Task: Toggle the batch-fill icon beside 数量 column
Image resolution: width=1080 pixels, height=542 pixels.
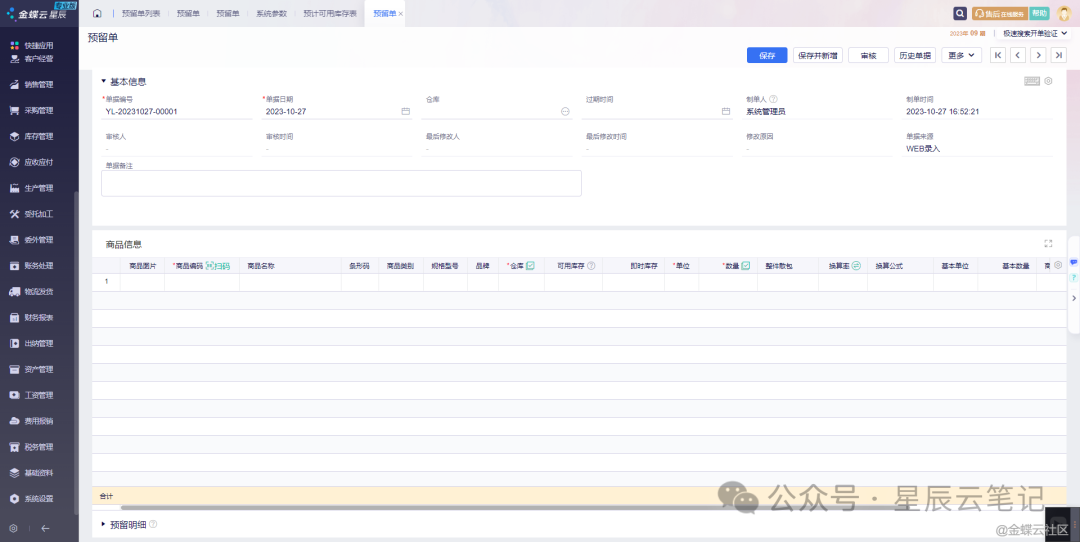Action: (x=746, y=266)
